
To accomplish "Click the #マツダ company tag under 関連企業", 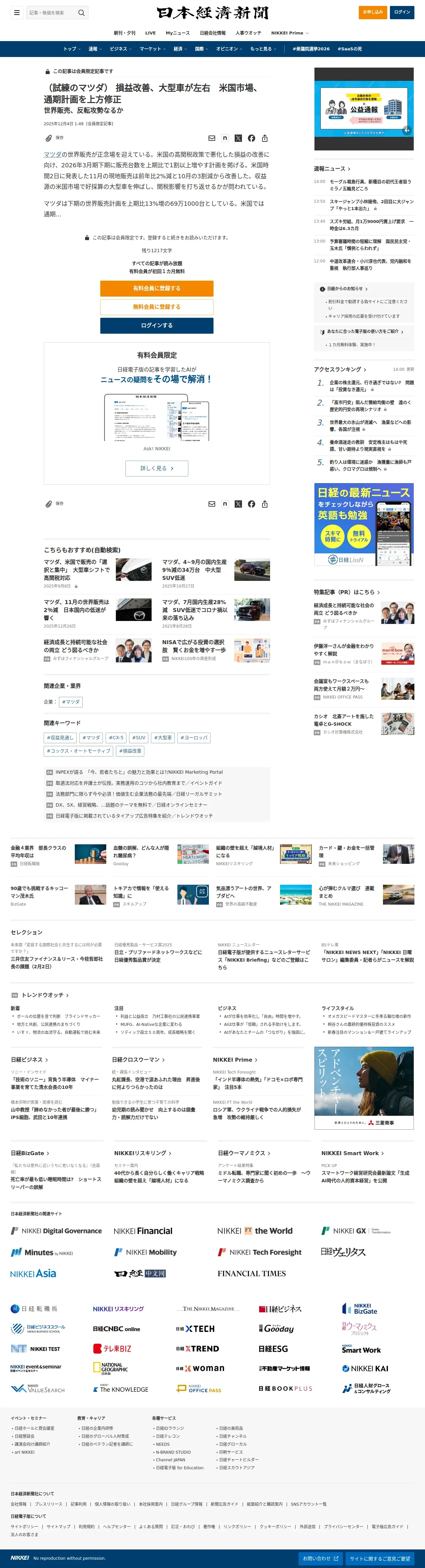I will pyautogui.click(x=71, y=702).
